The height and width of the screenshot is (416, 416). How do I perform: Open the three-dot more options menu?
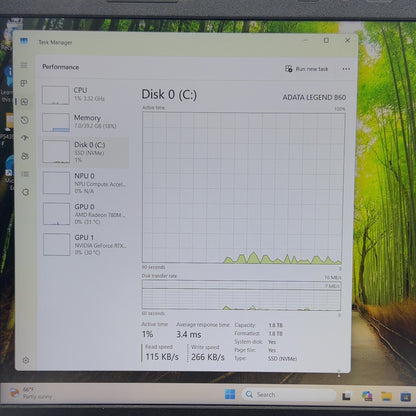point(346,69)
